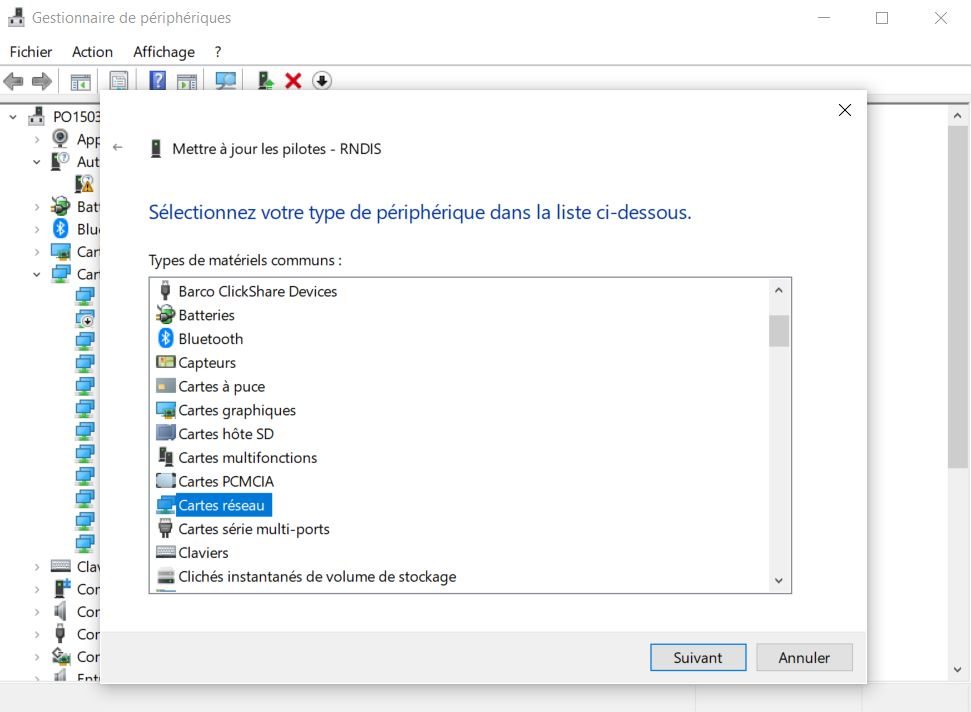Click the Capteurs icon in list
Image resolution: width=971 pixels, height=712 pixels.
point(165,362)
